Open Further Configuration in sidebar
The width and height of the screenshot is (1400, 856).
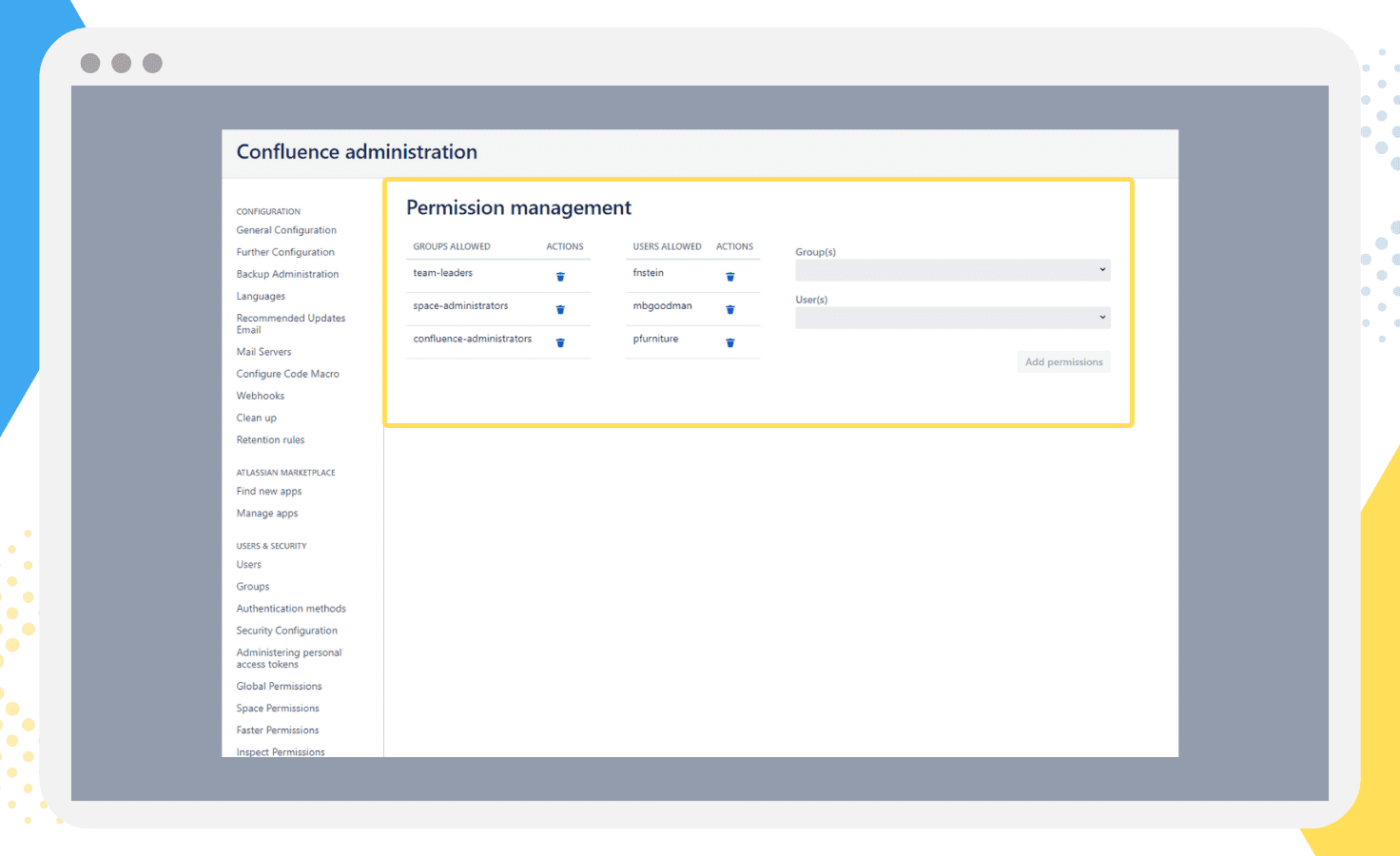[285, 252]
